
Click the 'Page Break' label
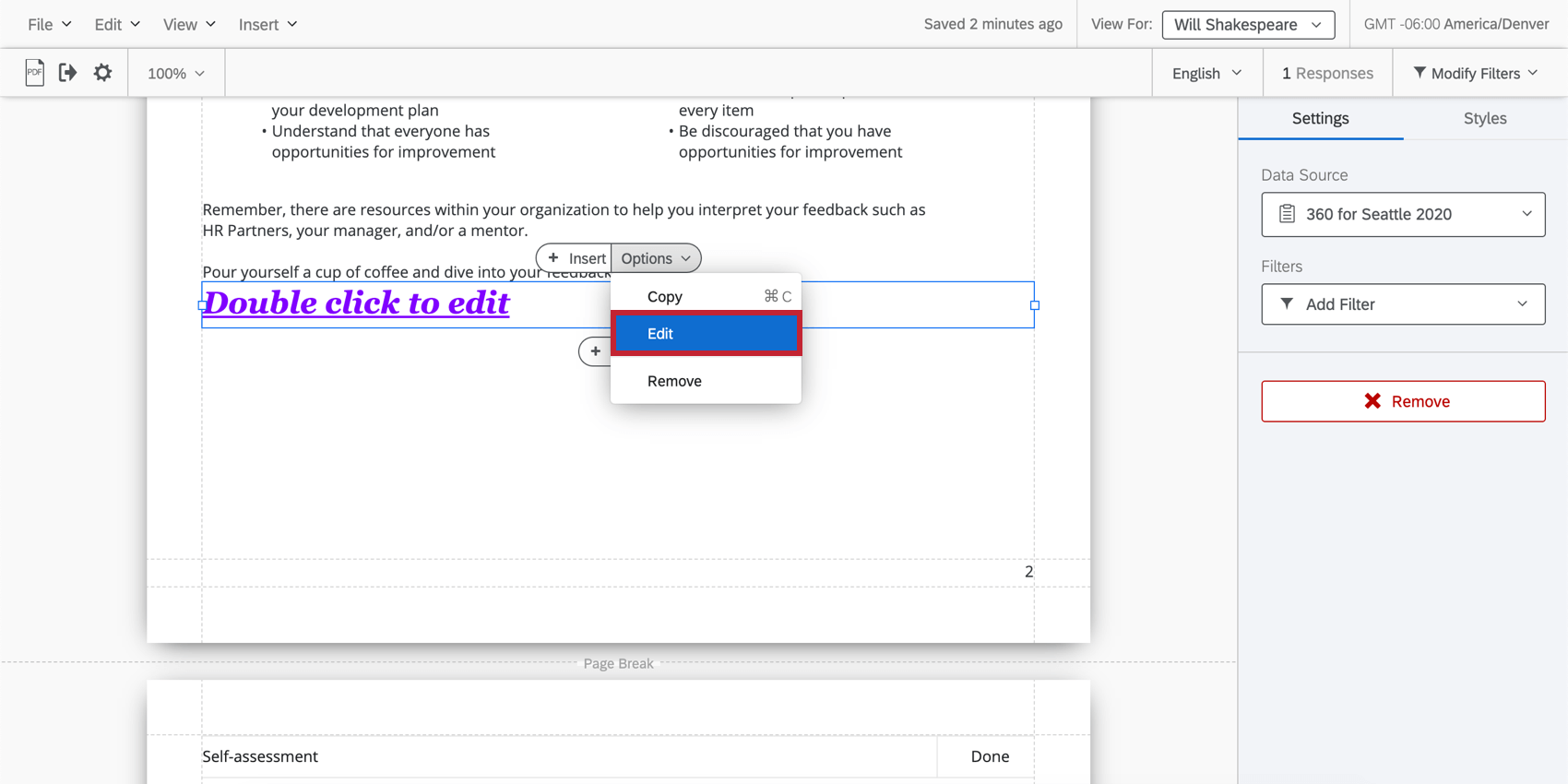(618, 663)
